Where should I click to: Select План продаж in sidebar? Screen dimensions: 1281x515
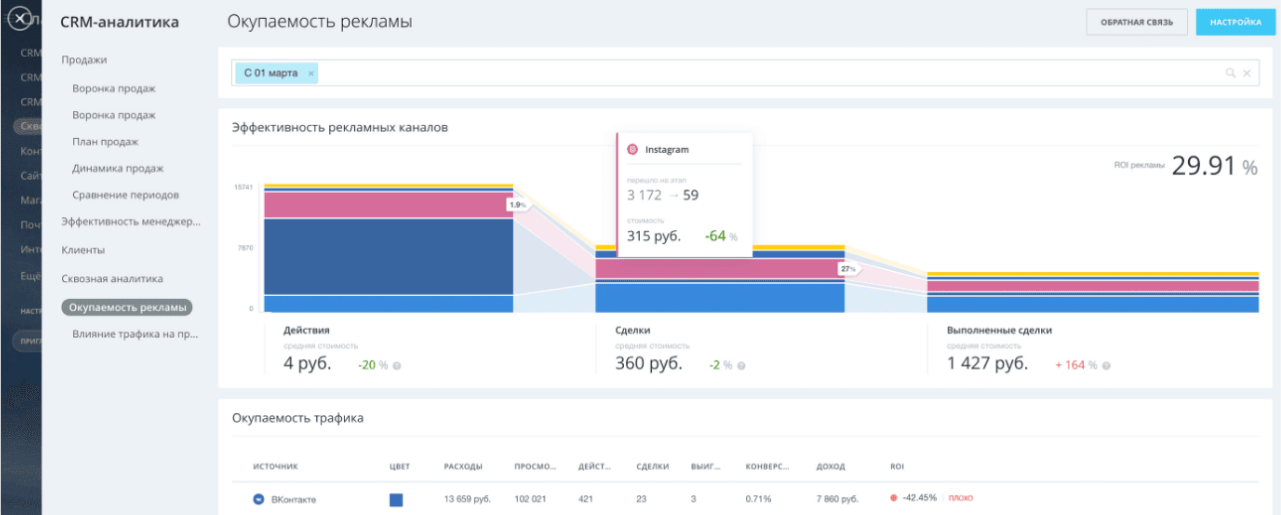point(105,142)
